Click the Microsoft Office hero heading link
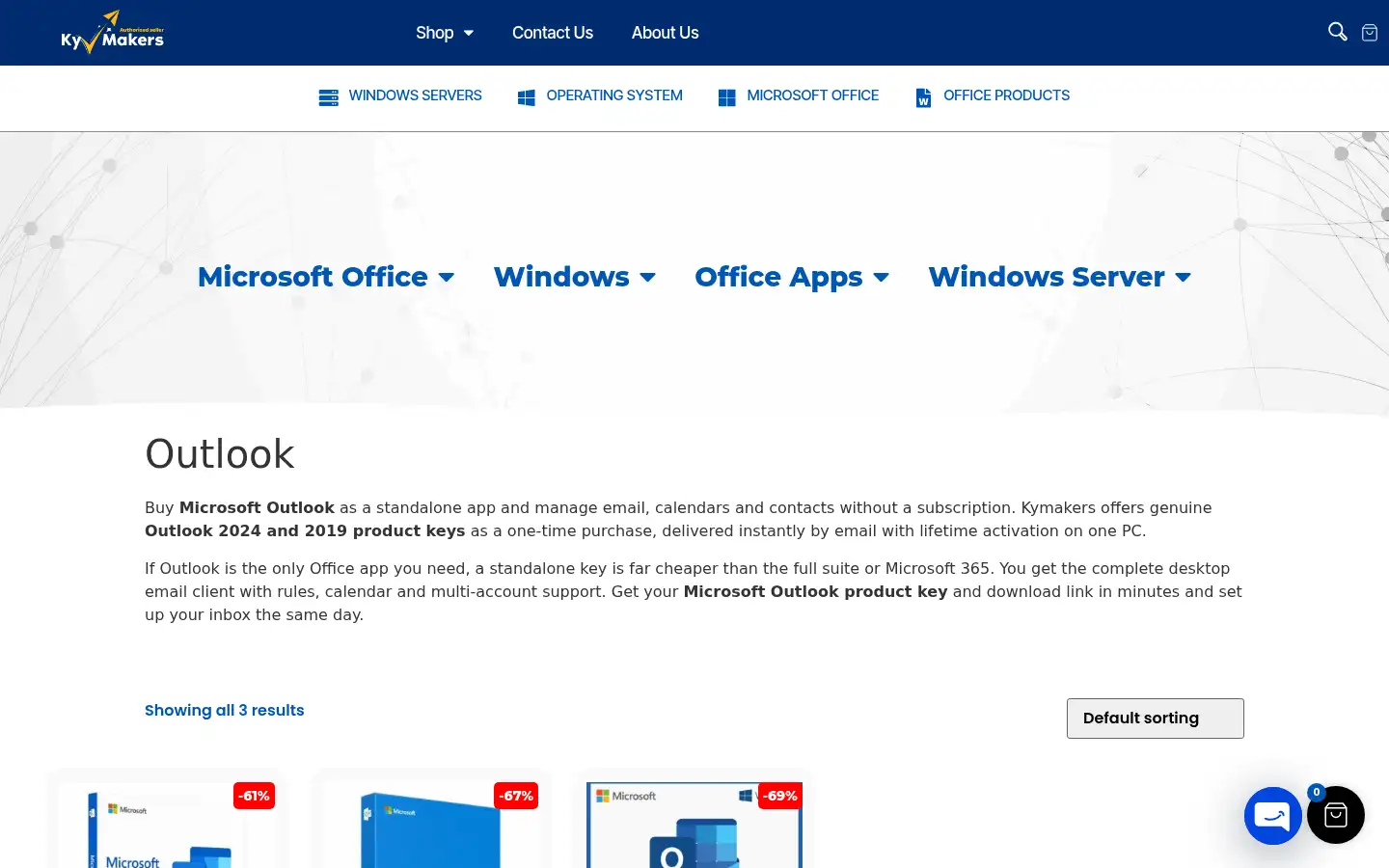The image size is (1389, 868). [313, 277]
